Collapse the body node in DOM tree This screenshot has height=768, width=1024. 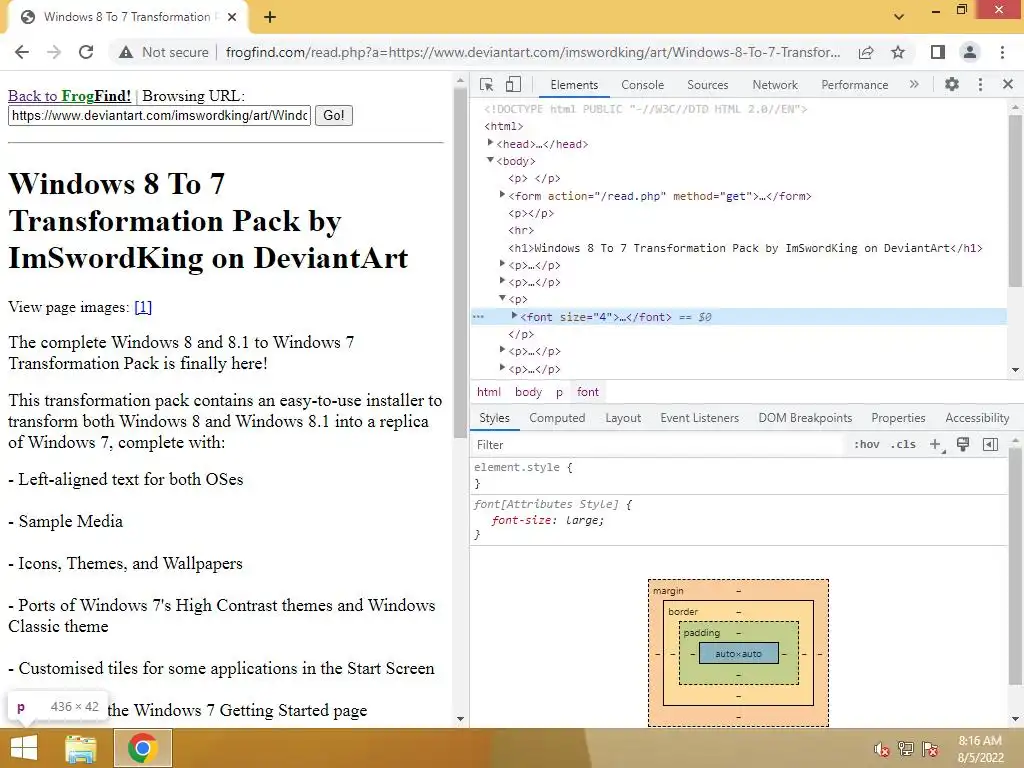tap(490, 160)
